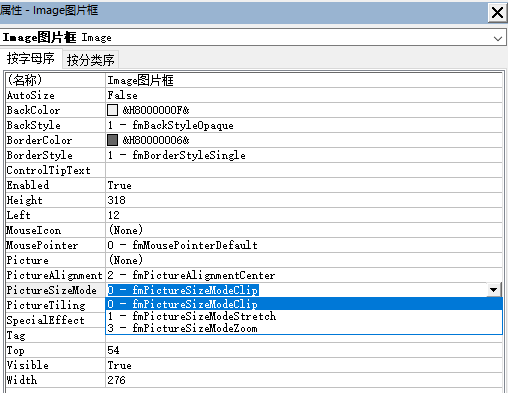
Task: Select BackStyle value fmBackStyleOpaque
Action: (x=304, y=125)
